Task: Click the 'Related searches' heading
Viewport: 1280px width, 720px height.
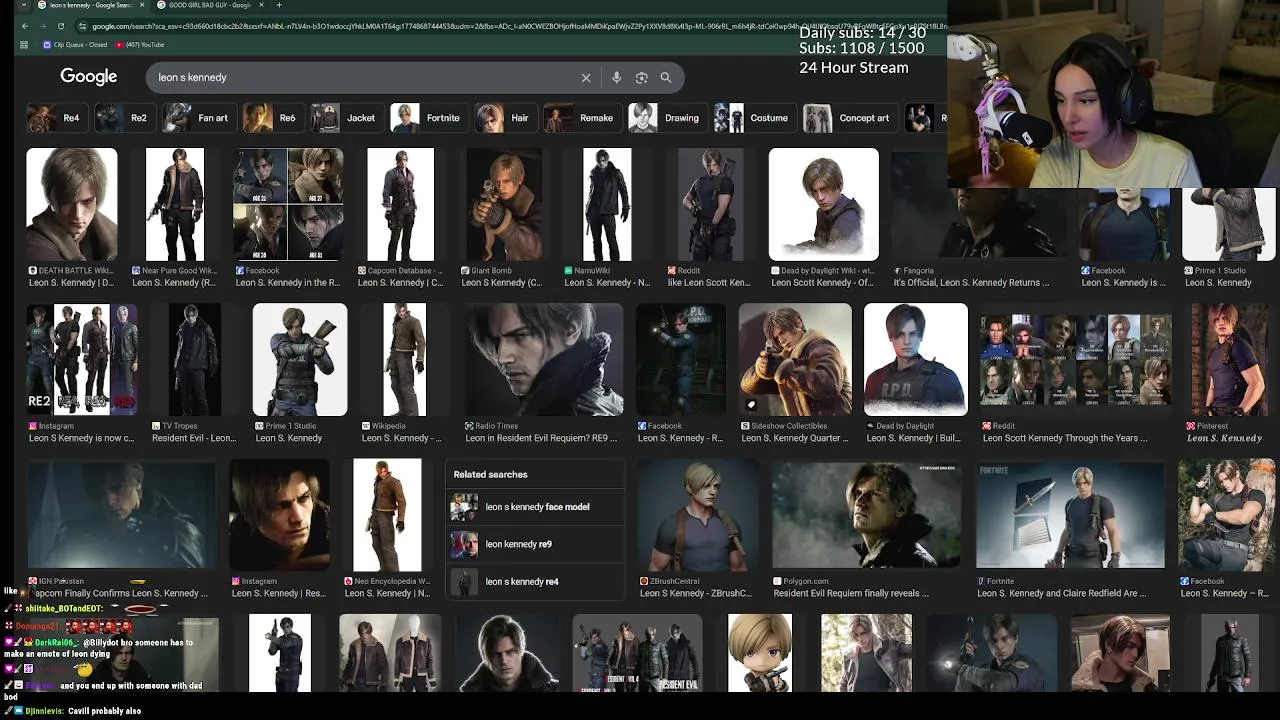Action: click(490, 475)
